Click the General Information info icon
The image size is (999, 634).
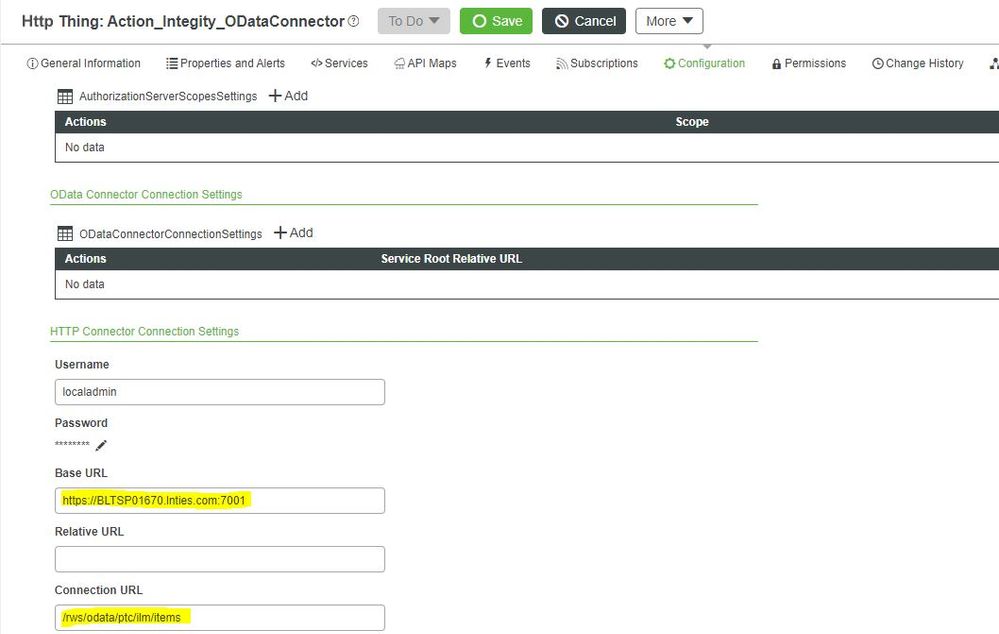tap(32, 64)
